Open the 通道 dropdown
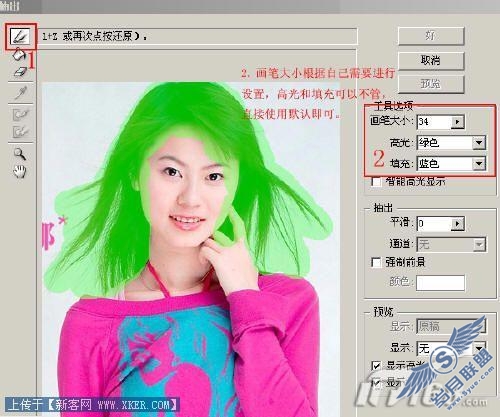Screen dimensions: 500x417 tap(452, 245)
